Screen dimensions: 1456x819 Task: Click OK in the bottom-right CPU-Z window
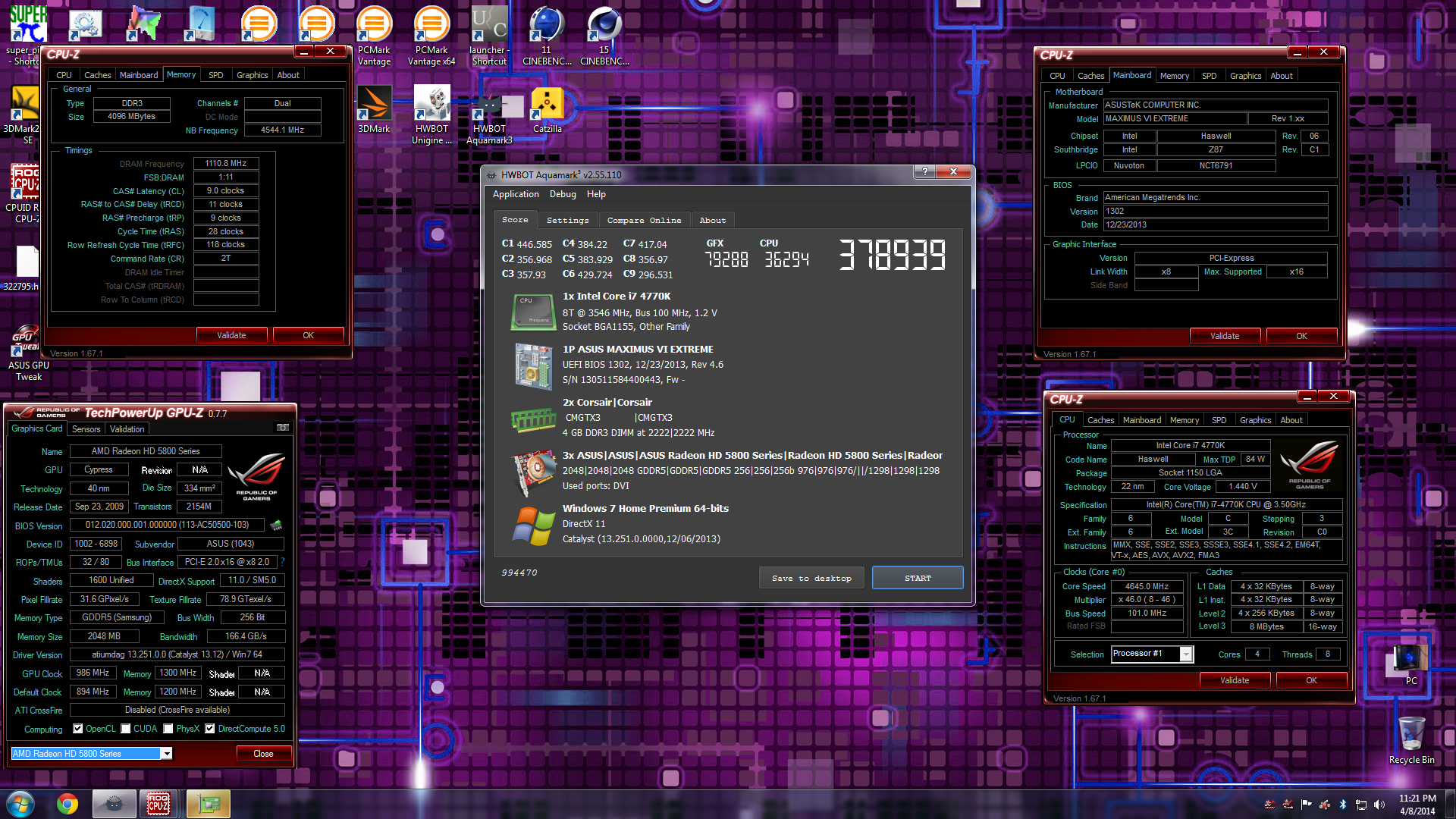coord(1311,680)
